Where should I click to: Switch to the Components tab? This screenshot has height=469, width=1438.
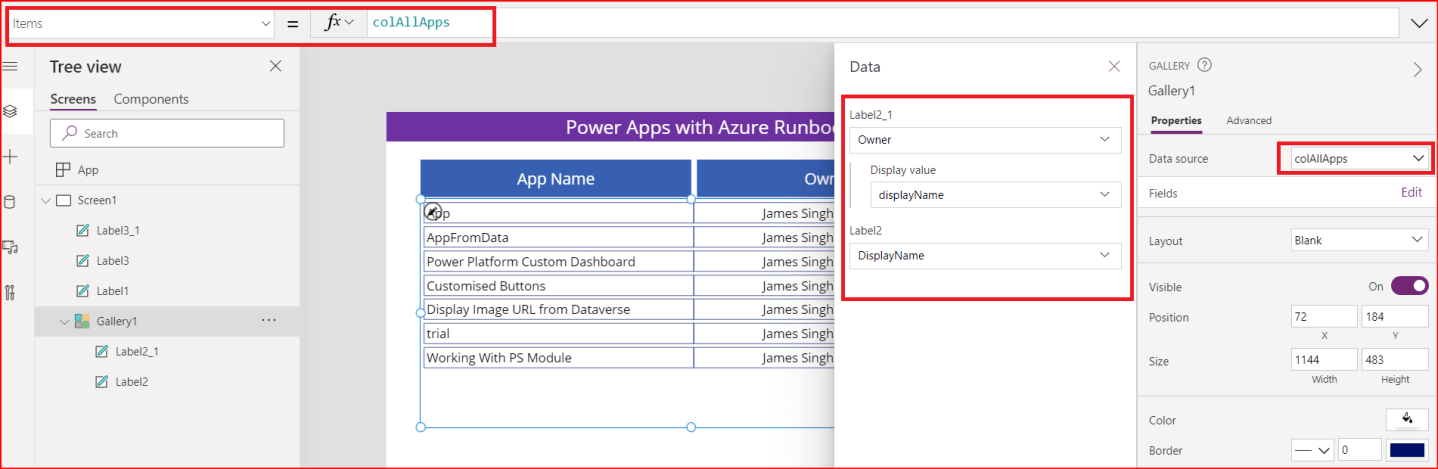151,99
